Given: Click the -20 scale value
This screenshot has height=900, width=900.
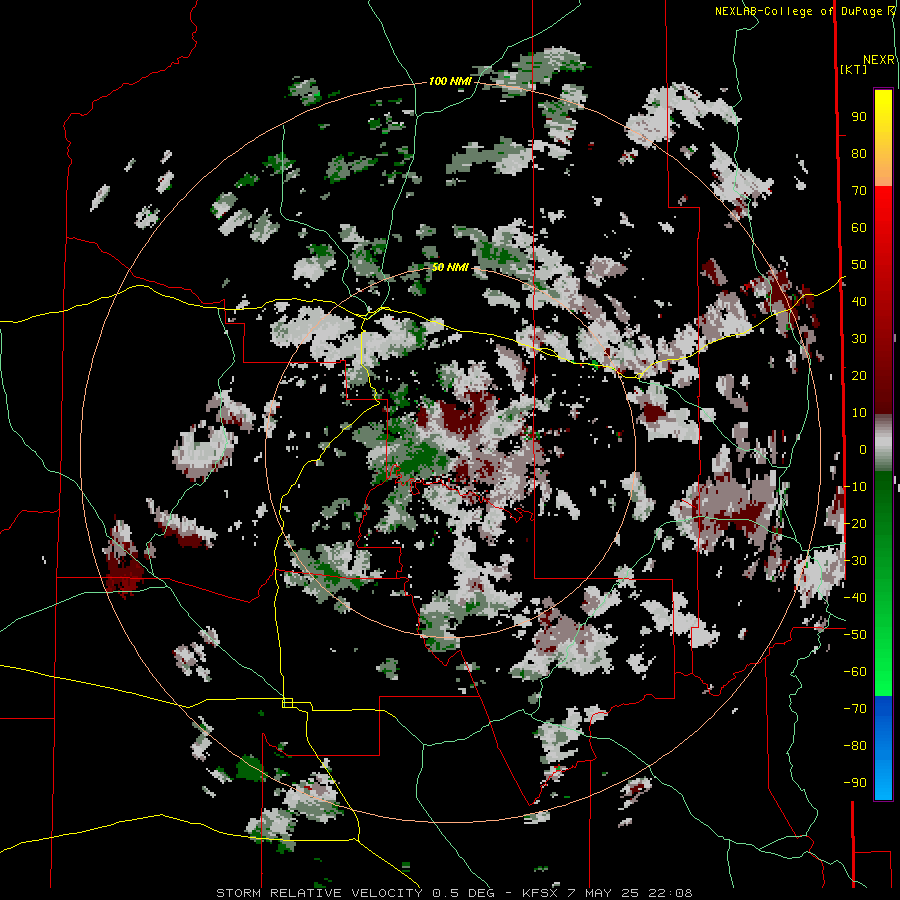Looking at the screenshot, I should pyautogui.click(x=855, y=523).
